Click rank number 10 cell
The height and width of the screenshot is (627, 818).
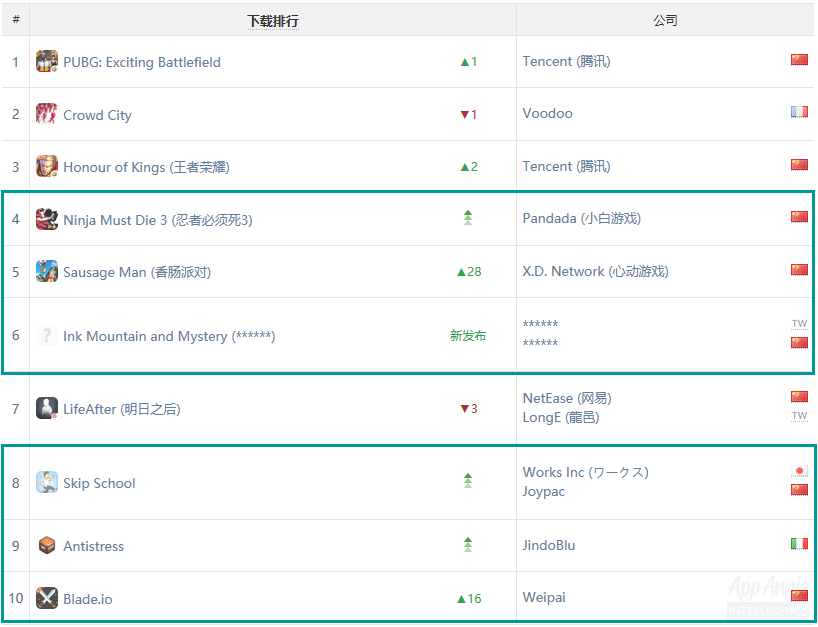point(16,598)
